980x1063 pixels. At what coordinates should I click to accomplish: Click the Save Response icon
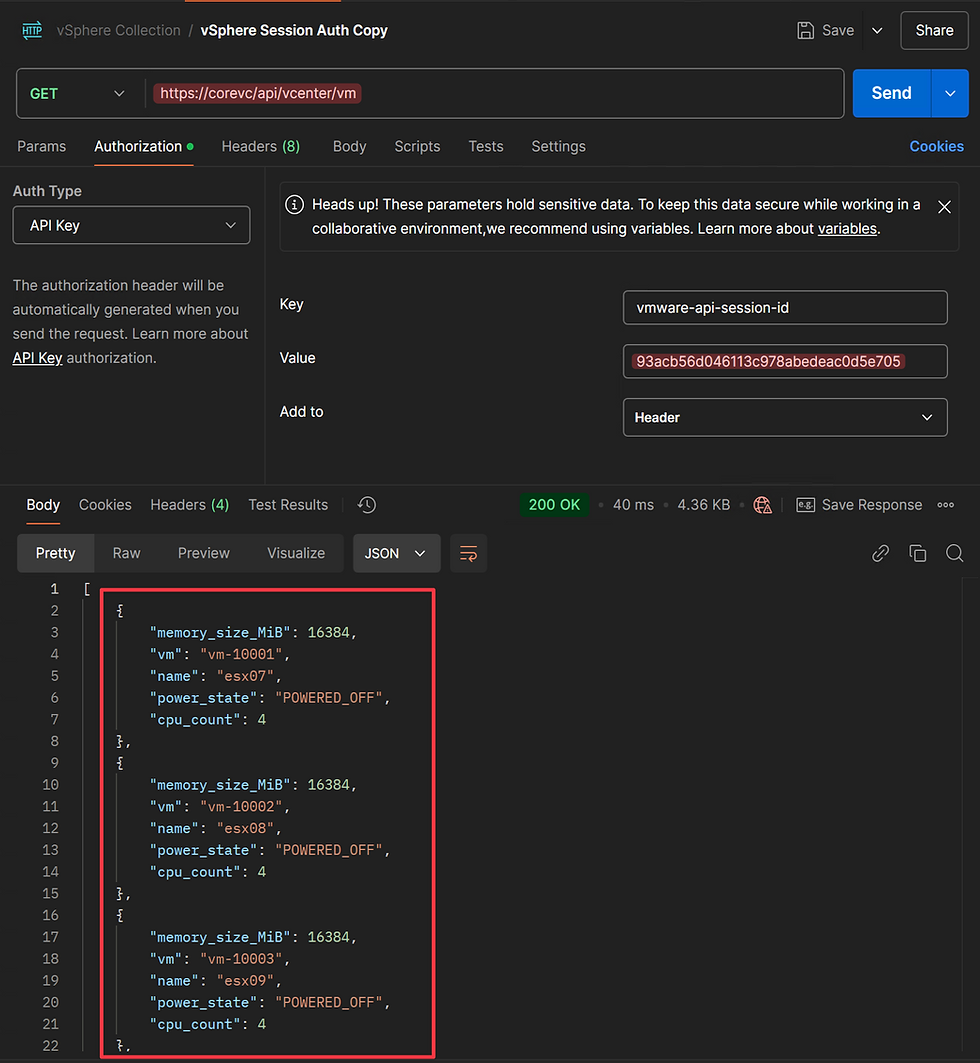tap(805, 505)
